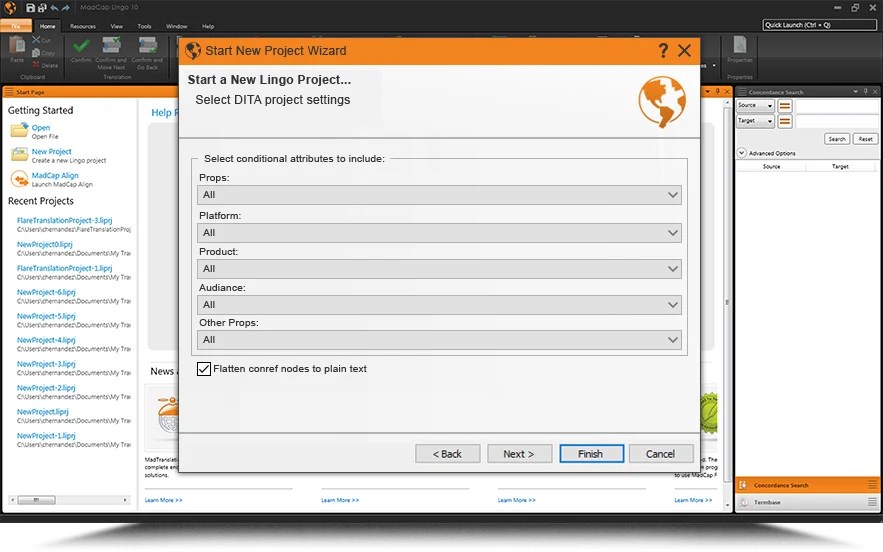Click the wizard help question mark icon
The image size is (883, 552).
point(663,51)
